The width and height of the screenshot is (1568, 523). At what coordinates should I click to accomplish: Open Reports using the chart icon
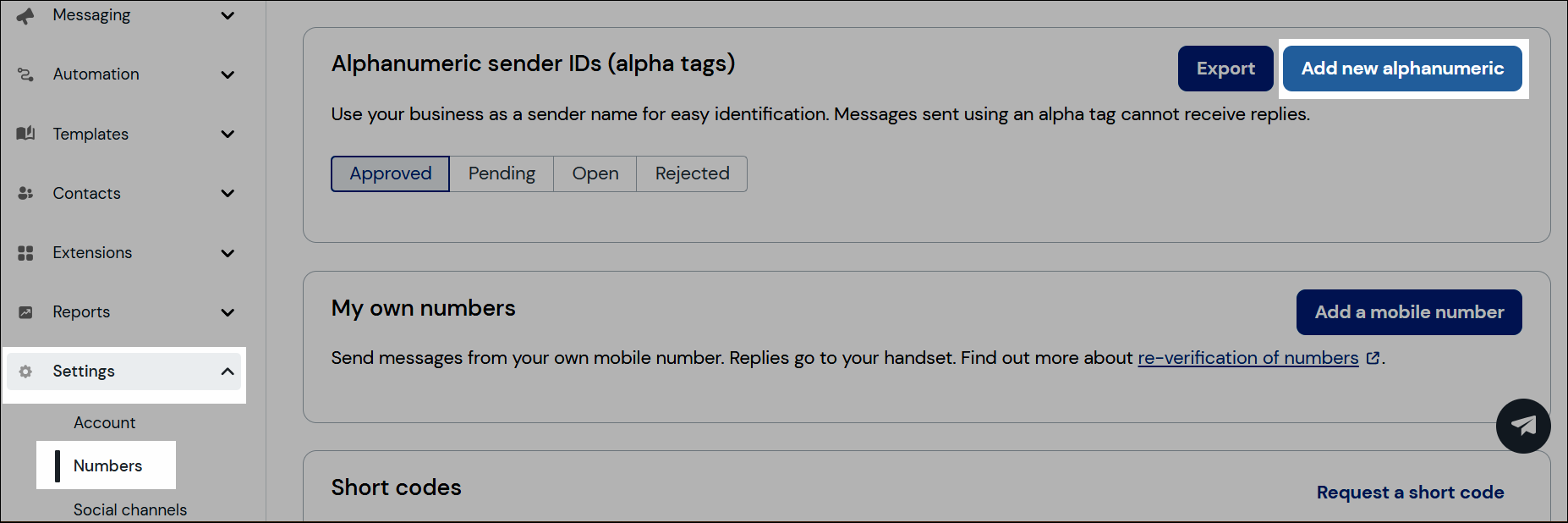[25, 311]
